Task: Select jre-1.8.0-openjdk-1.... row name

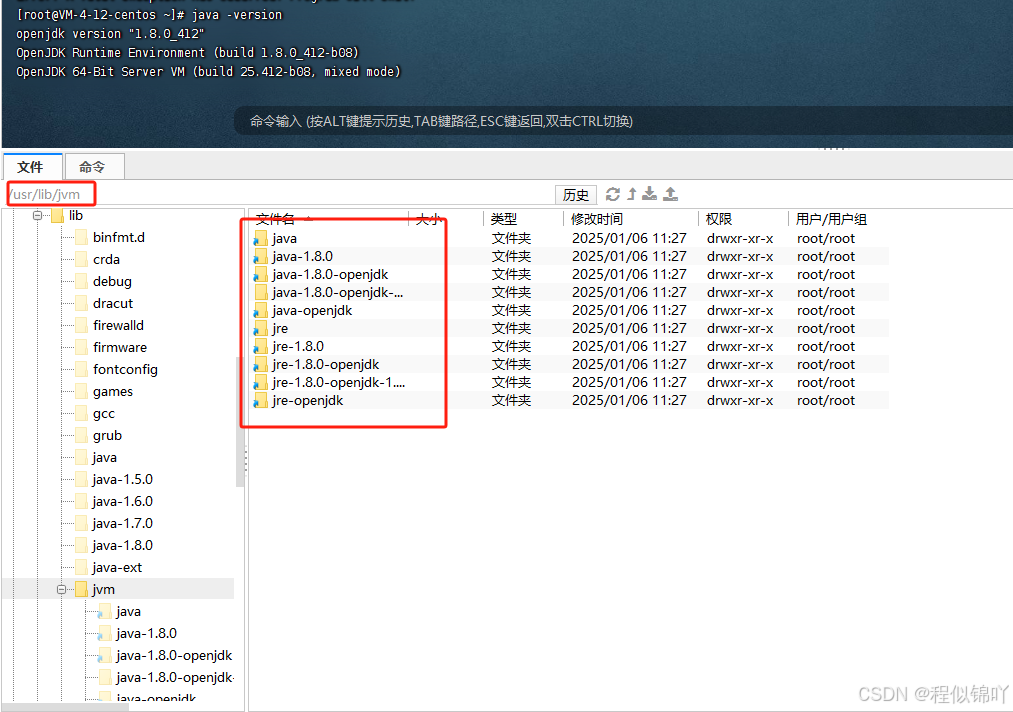Action: [x=339, y=382]
